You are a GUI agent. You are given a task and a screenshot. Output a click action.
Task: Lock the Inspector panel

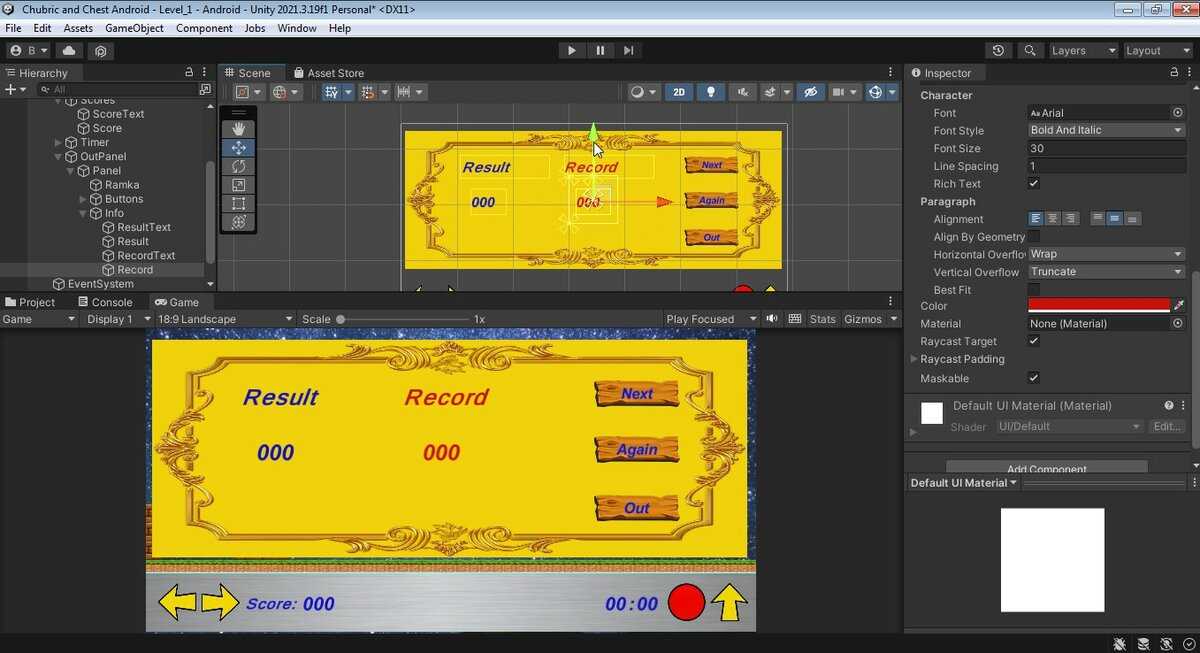[x=1175, y=73]
